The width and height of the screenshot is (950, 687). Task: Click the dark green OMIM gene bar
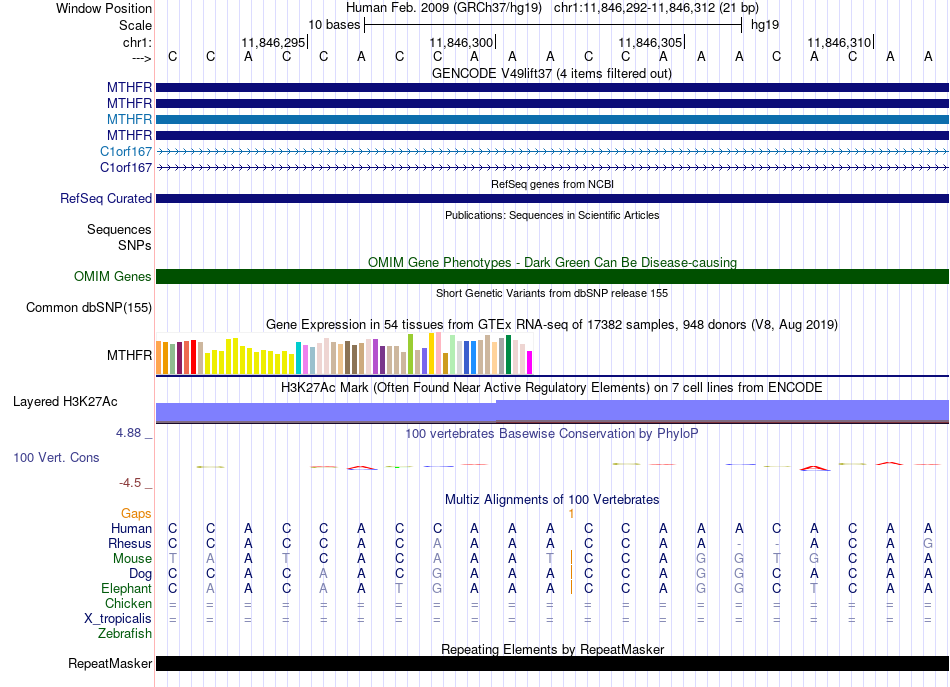(552, 276)
